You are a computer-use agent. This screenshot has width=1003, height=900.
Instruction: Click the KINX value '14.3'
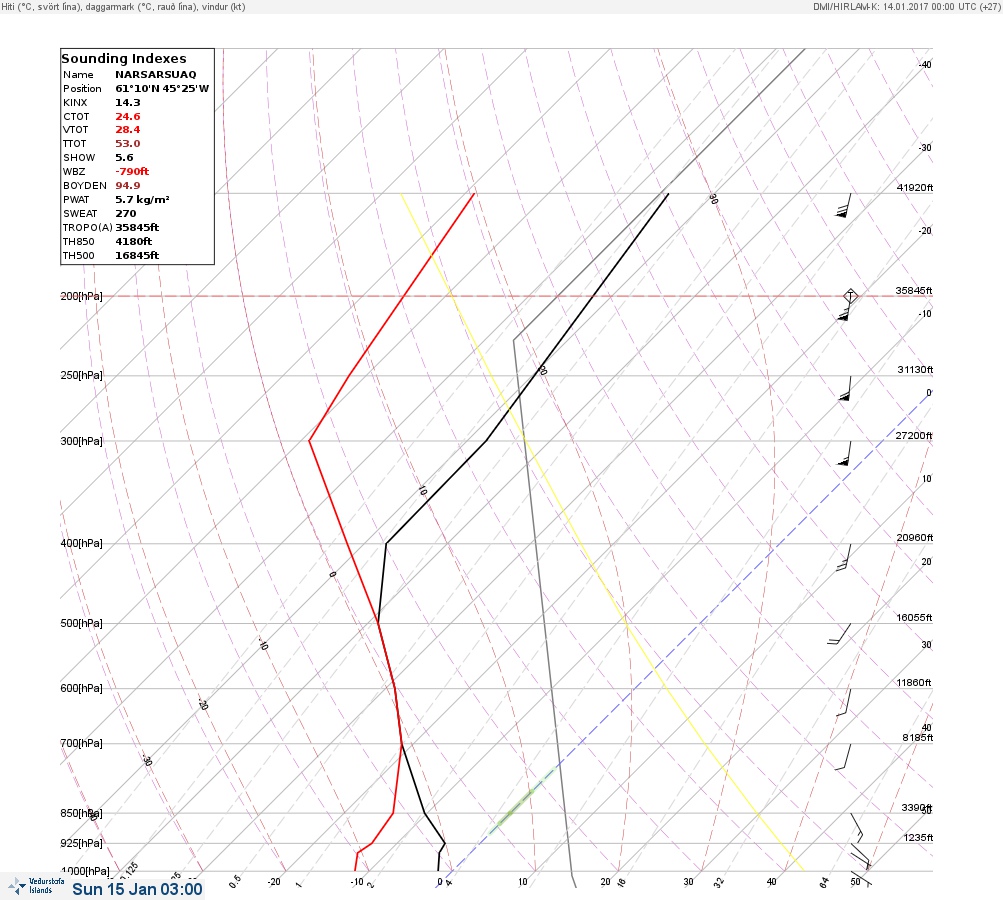click(x=127, y=102)
